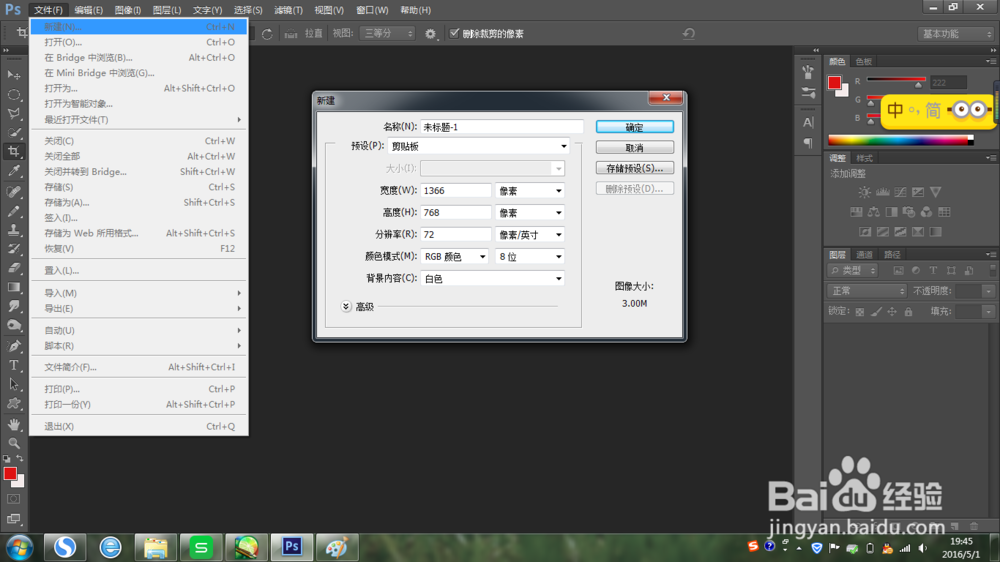1000x562 pixels.
Task: Choose Open Ctrl+O in File menu
Action: 139,42
